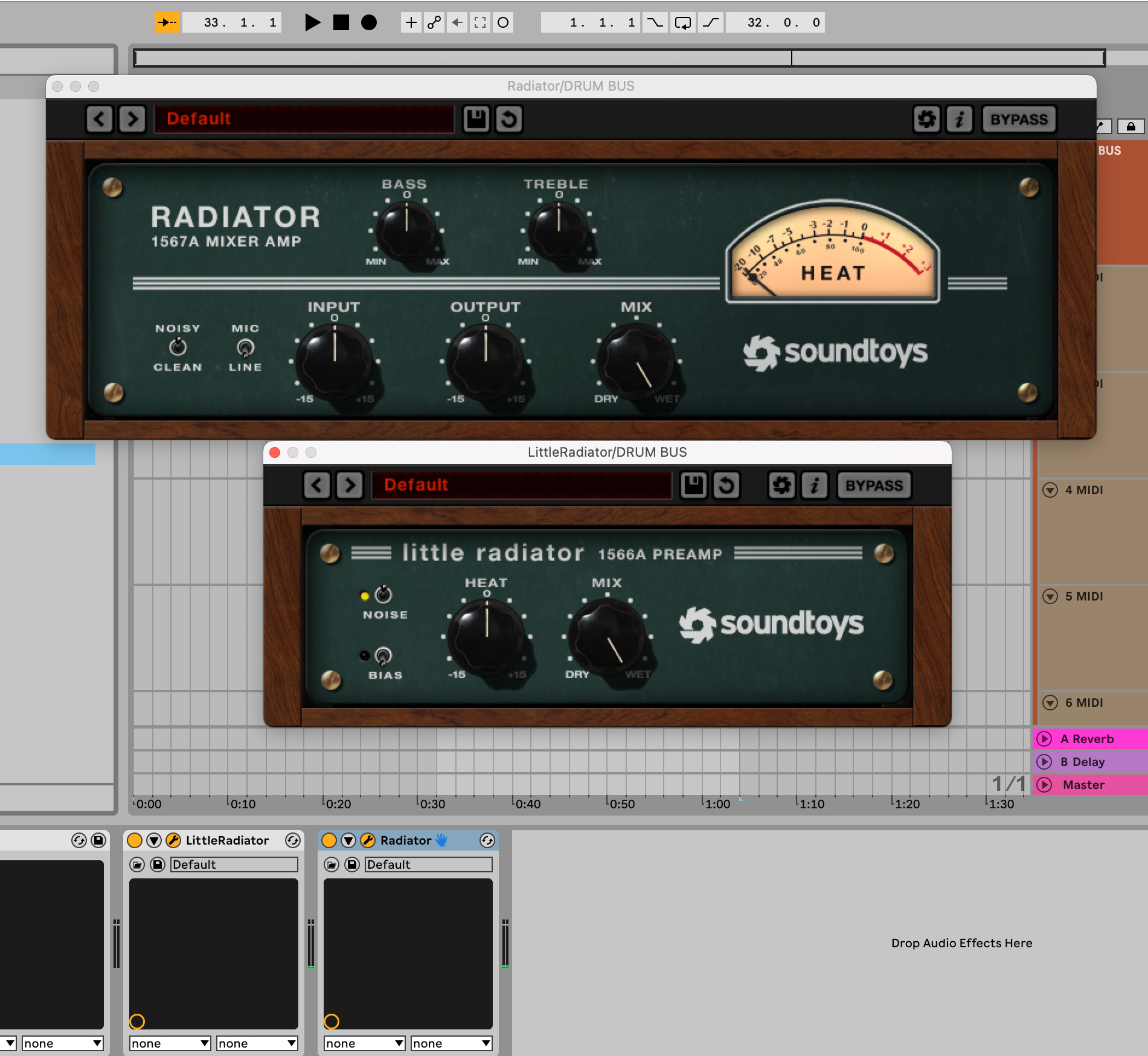Click the Little Radiator HEAT knob
This screenshot has width=1148, height=1056.
(x=487, y=636)
